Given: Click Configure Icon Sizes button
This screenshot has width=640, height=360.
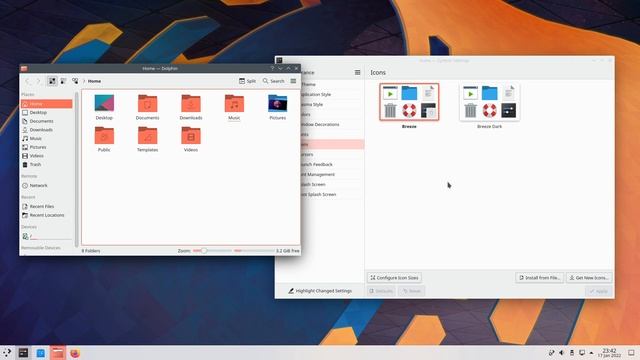Looking at the screenshot, I should (394, 278).
